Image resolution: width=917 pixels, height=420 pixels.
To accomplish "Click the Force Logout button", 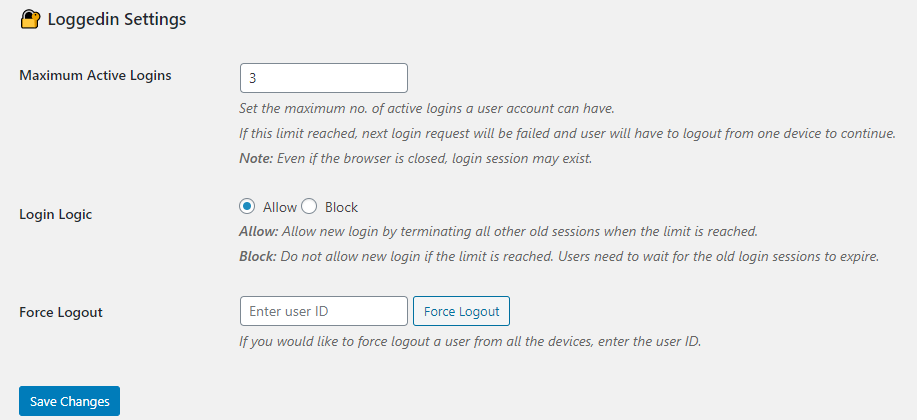I will click(x=461, y=311).
